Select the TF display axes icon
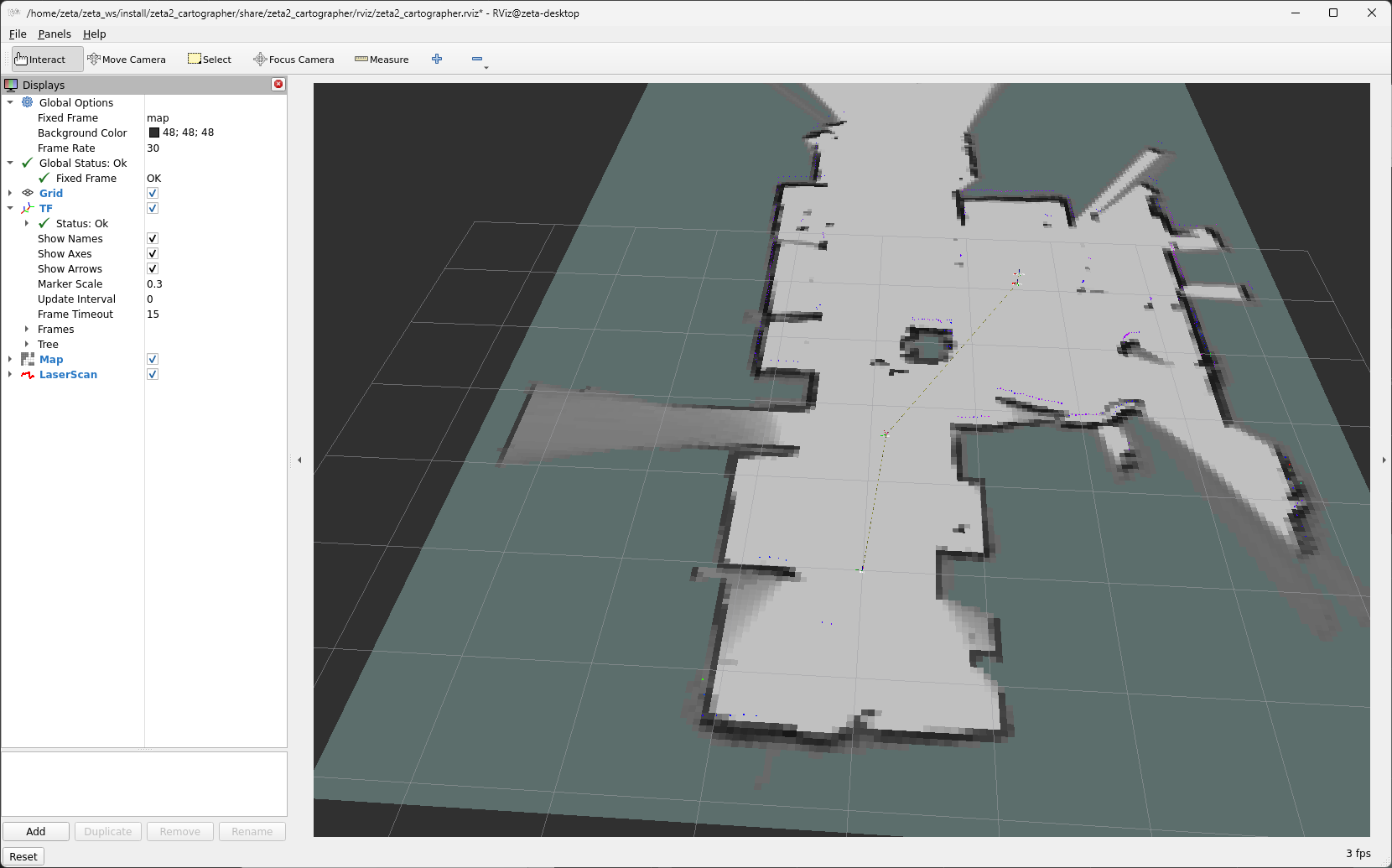 click(x=28, y=208)
